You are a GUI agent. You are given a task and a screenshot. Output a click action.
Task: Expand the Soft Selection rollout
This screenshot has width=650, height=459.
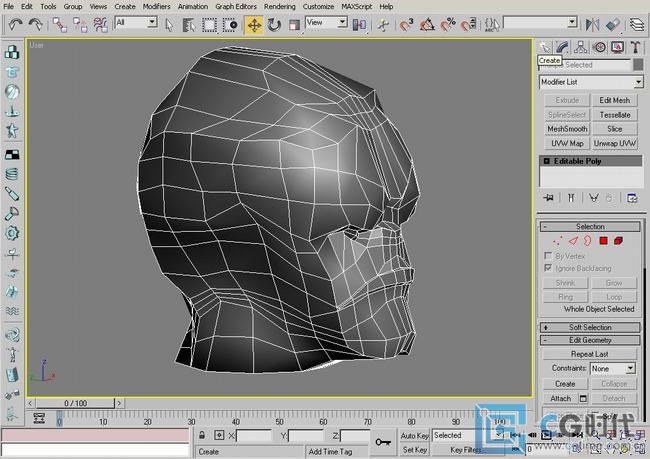click(x=590, y=327)
